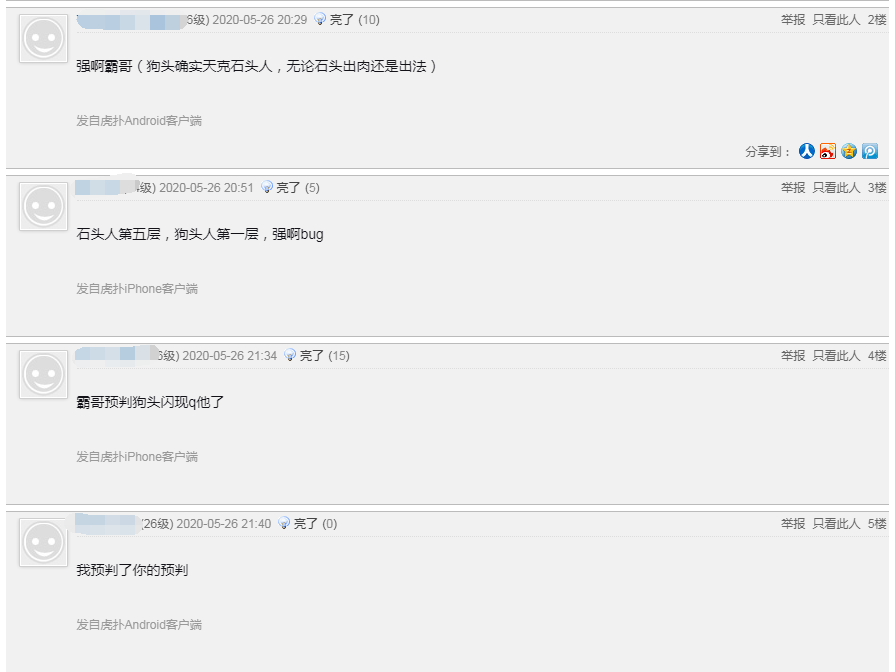Image resolution: width=895 pixels, height=672 pixels.
Task: Open avatar of the 4楼 commenter
Action: pos(43,375)
